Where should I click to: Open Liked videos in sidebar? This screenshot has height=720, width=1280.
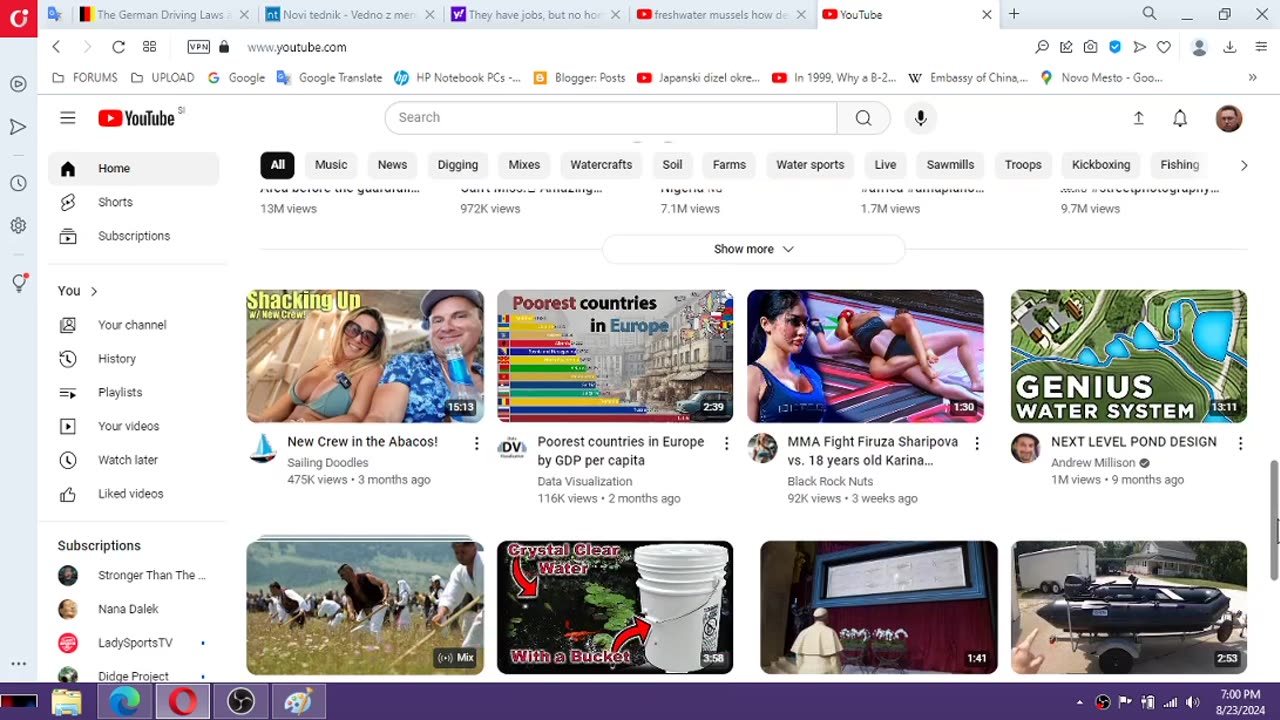pos(134,494)
